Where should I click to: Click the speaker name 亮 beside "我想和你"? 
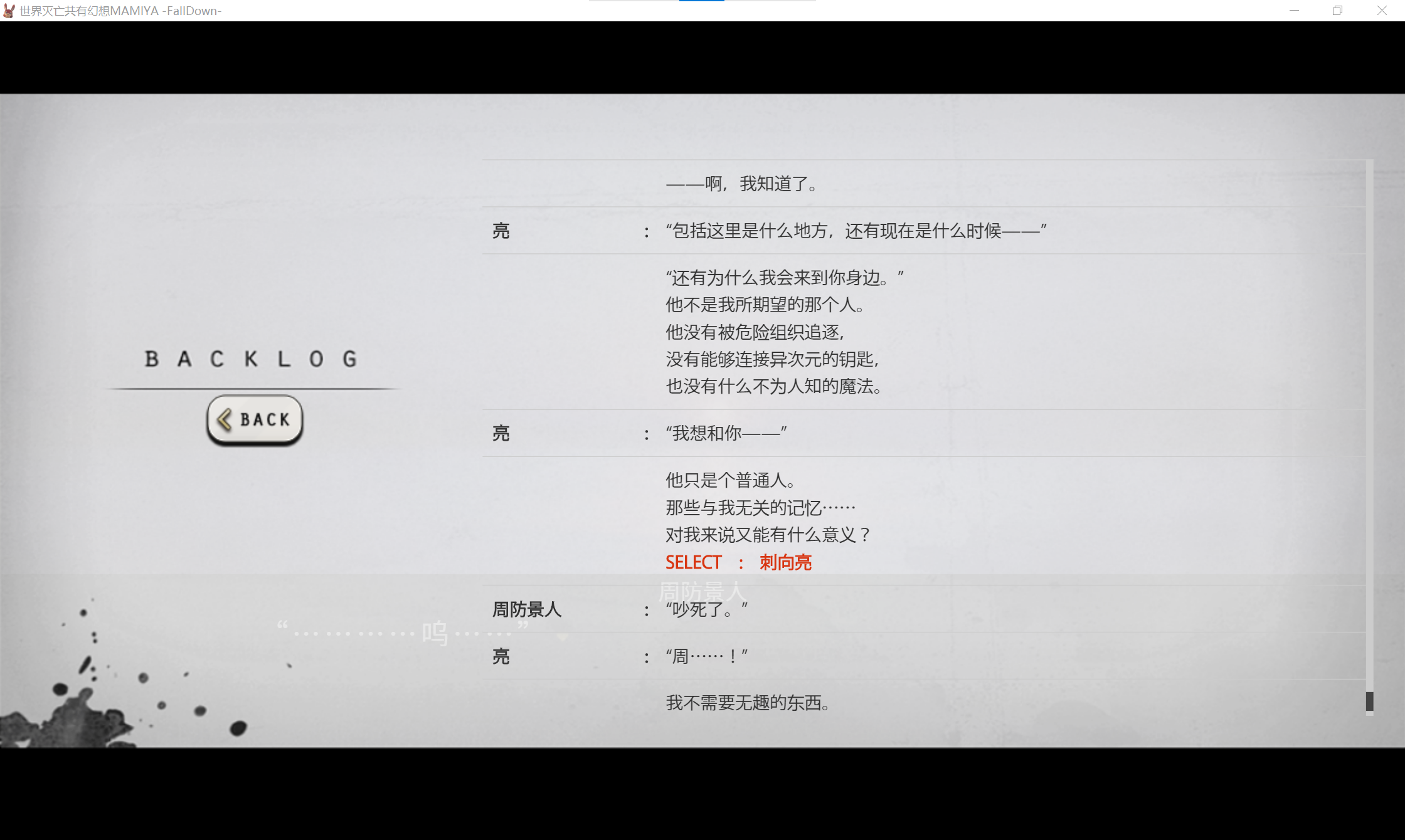point(500,433)
